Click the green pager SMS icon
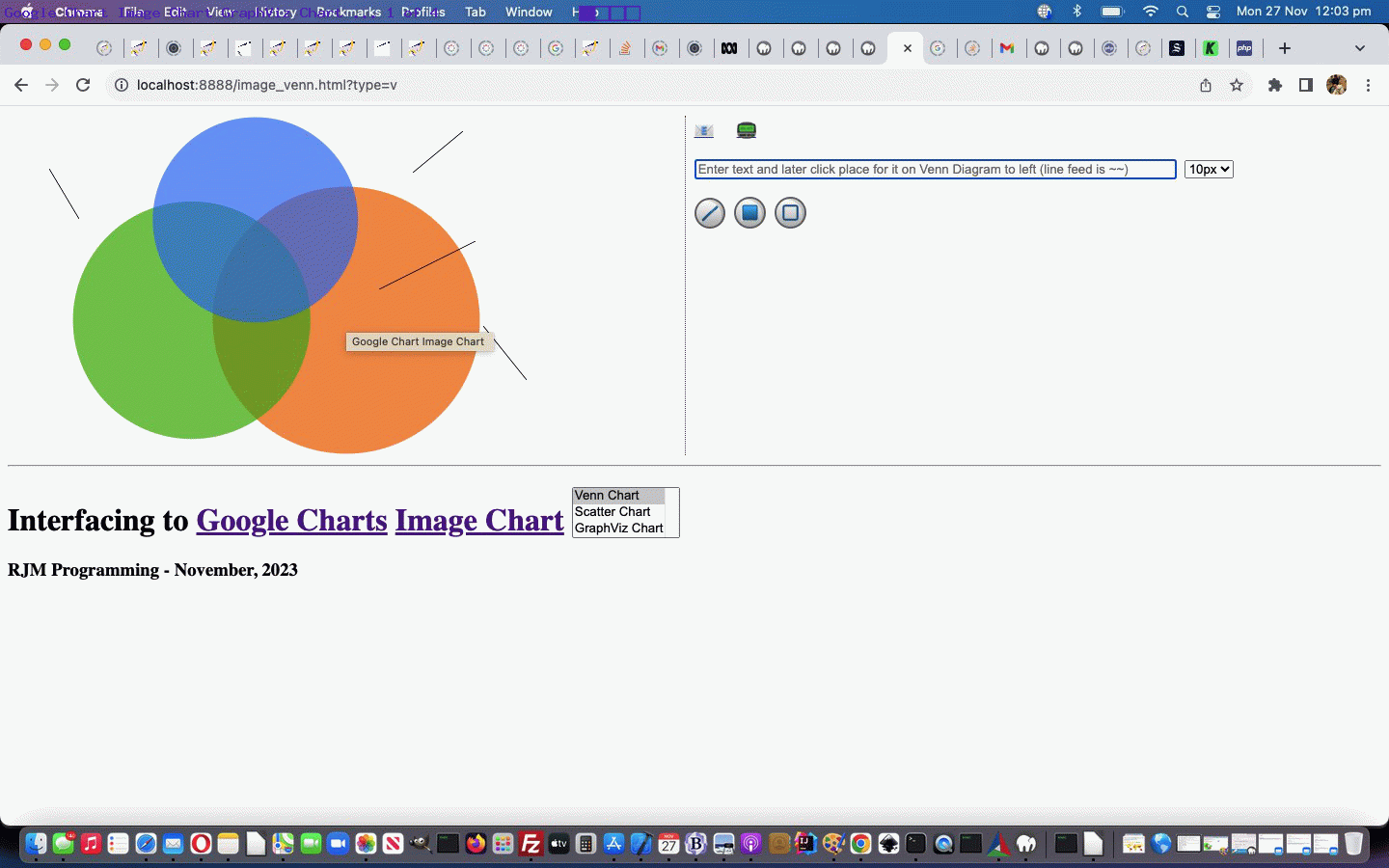The image size is (1389, 868). [x=746, y=130]
